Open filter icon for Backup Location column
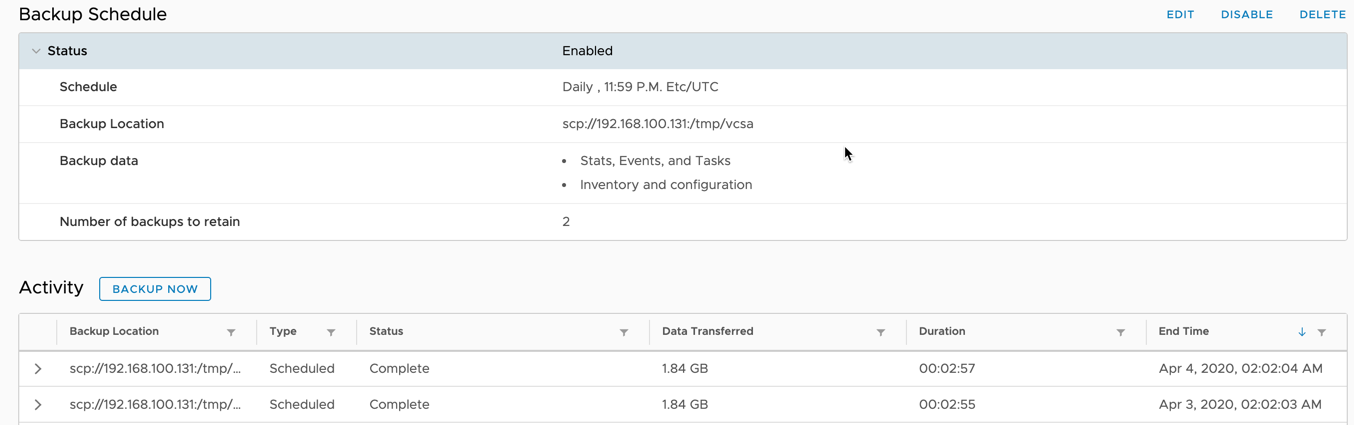Screen dimensions: 1354x425 (x=231, y=332)
